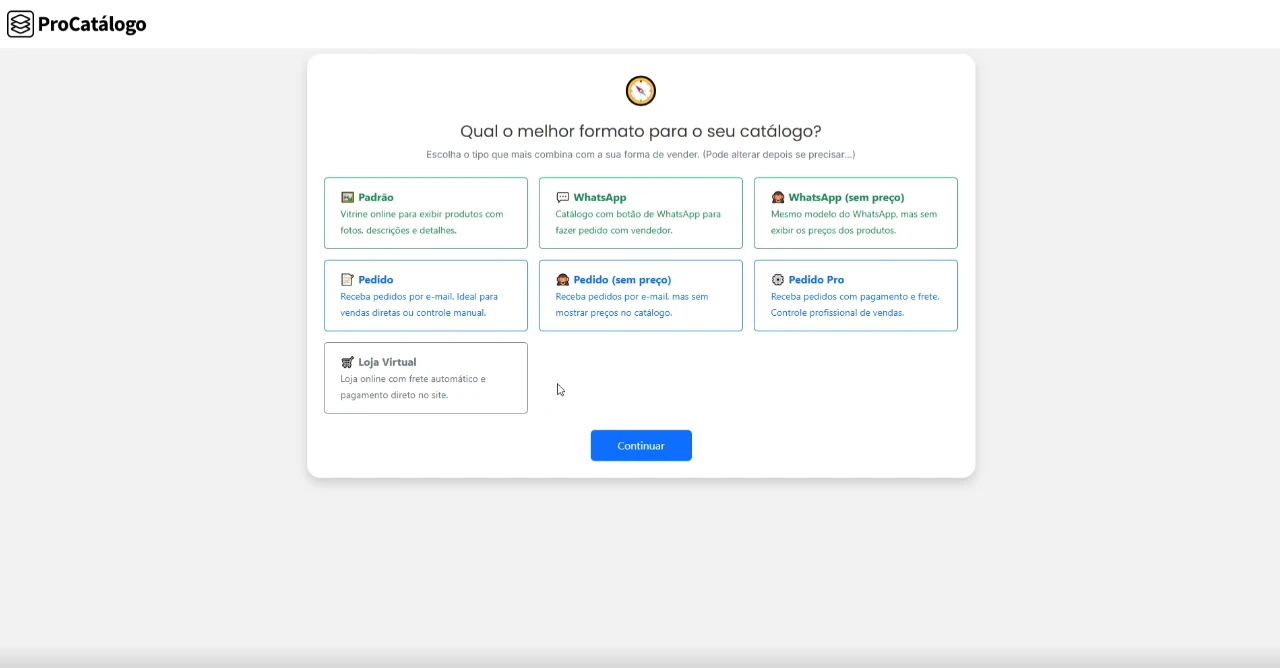Choose the WhatsApp catalog format card
Screen dimensions: 1280x668
(x=641, y=213)
